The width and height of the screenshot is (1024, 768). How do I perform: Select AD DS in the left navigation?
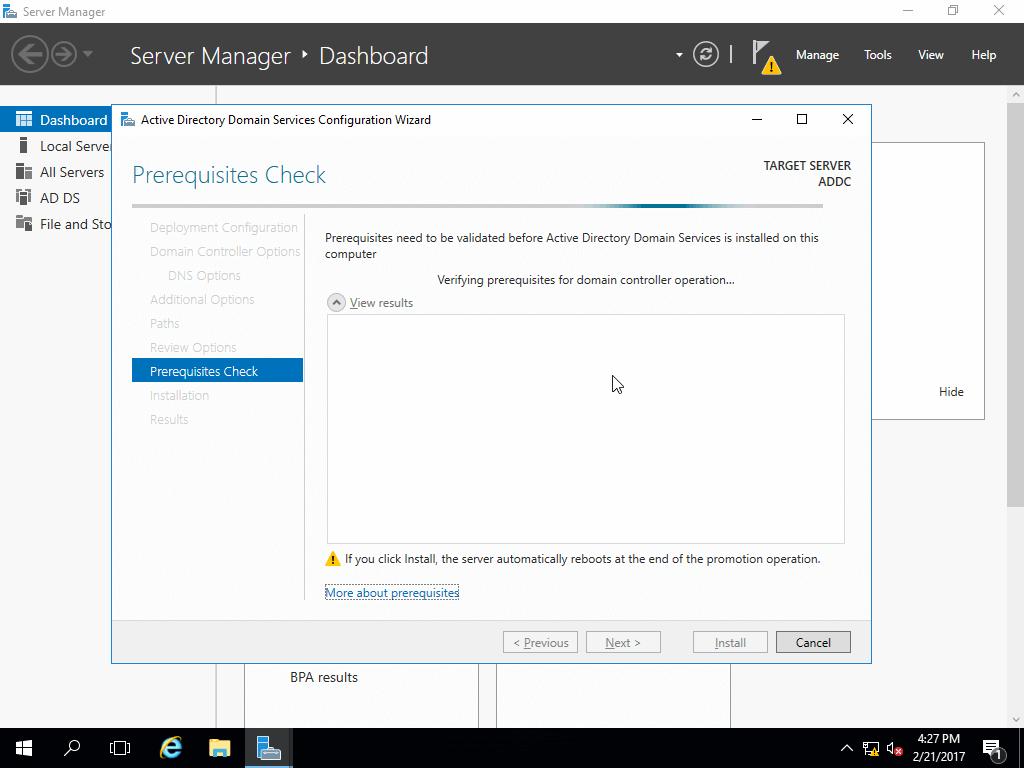56,198
